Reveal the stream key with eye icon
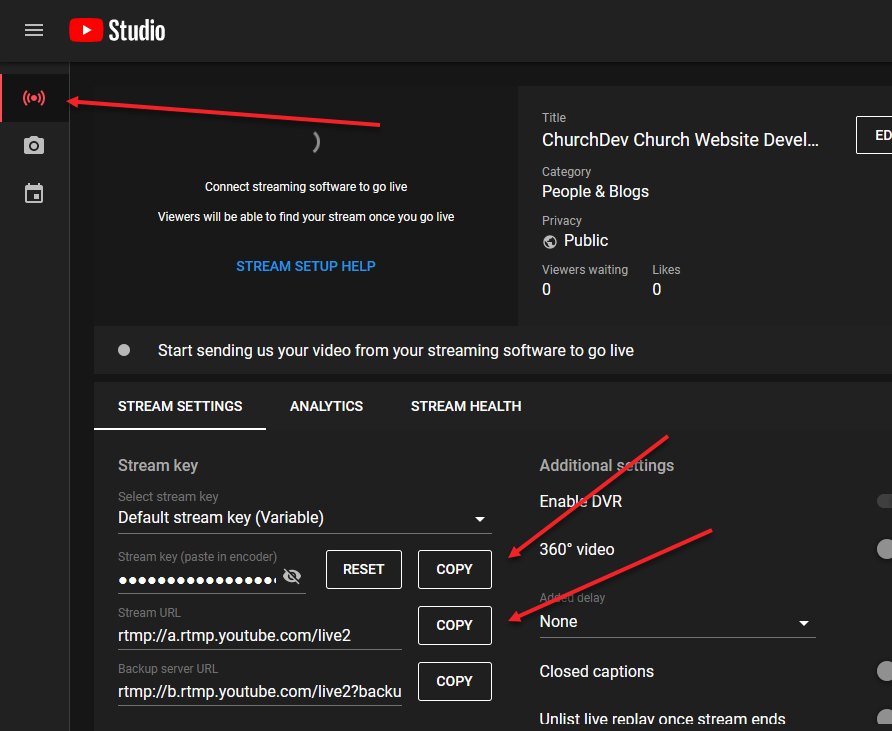This screenshot has height=731, width=892. [x=292, y=576]
